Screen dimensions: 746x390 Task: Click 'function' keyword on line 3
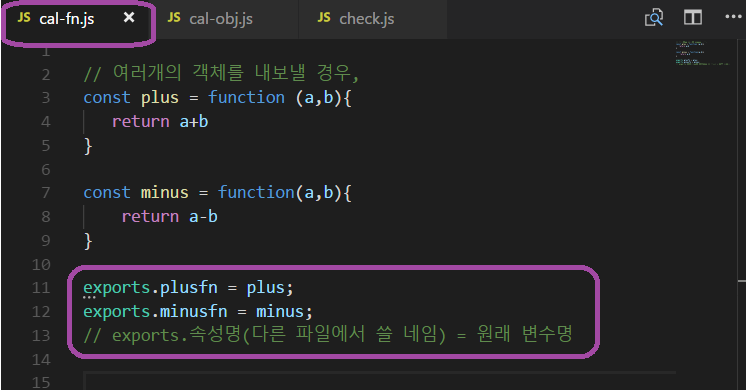click(x=246, y=98)
